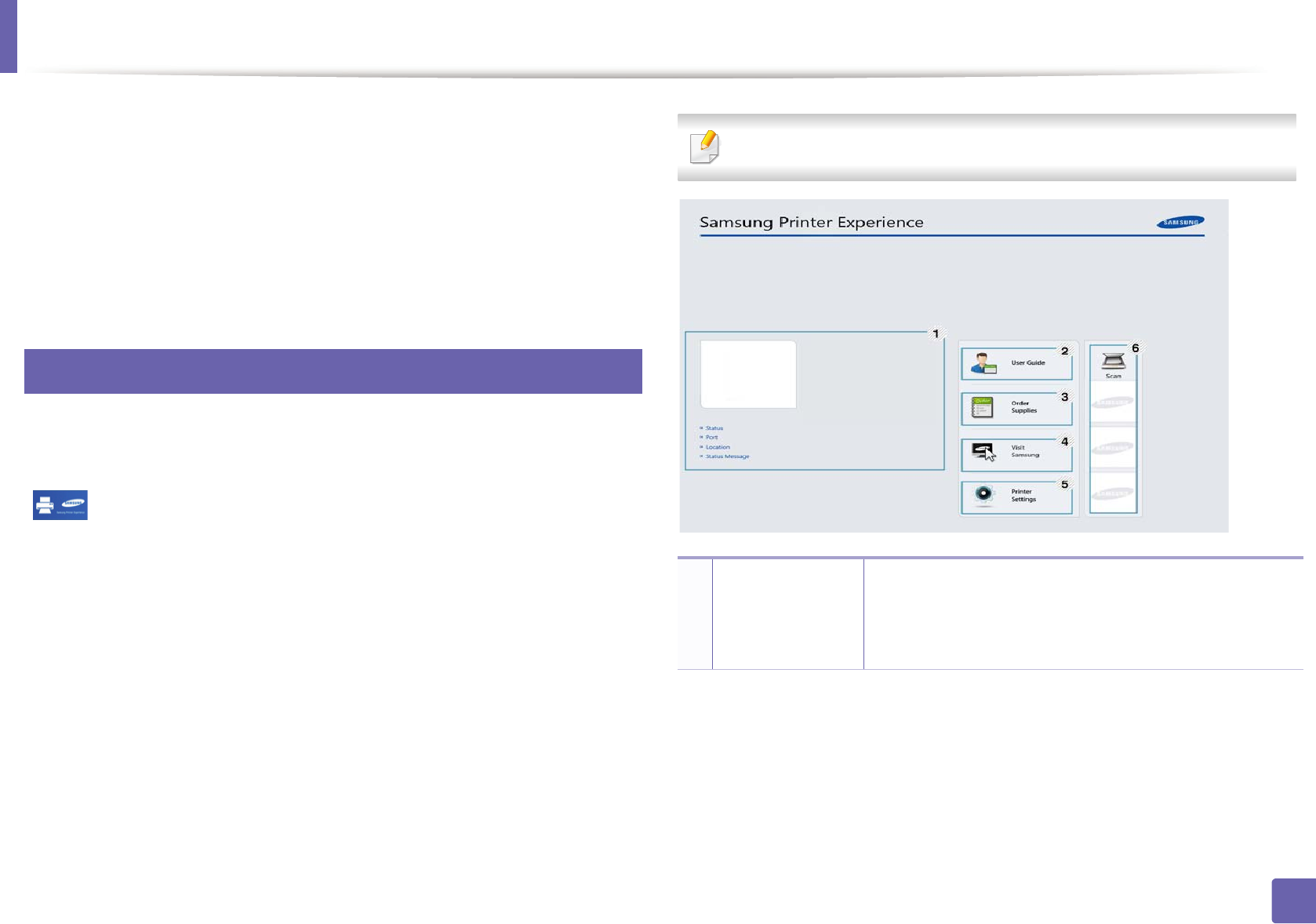The image size is (1316, 924).
Task: Select the Status Message link
Action: click(726, 457)
